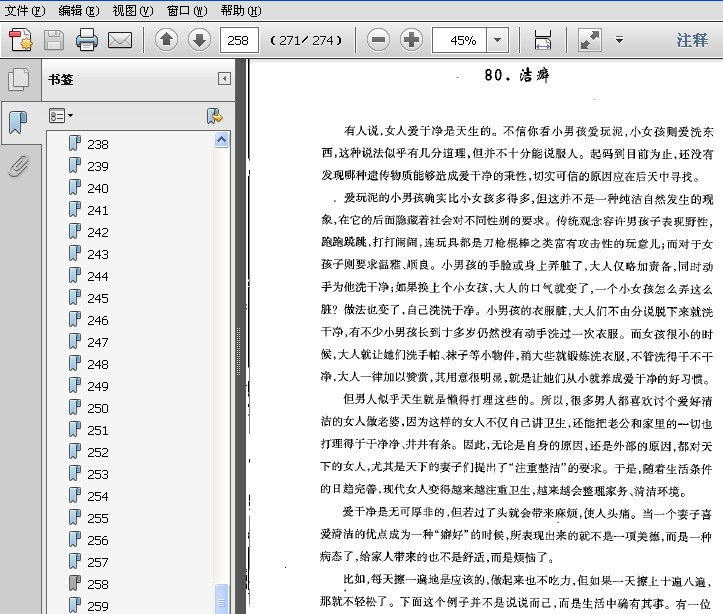Go to previous page with up arrow
The height and width of the screenshot is (614, 723).
pos(166,40)
